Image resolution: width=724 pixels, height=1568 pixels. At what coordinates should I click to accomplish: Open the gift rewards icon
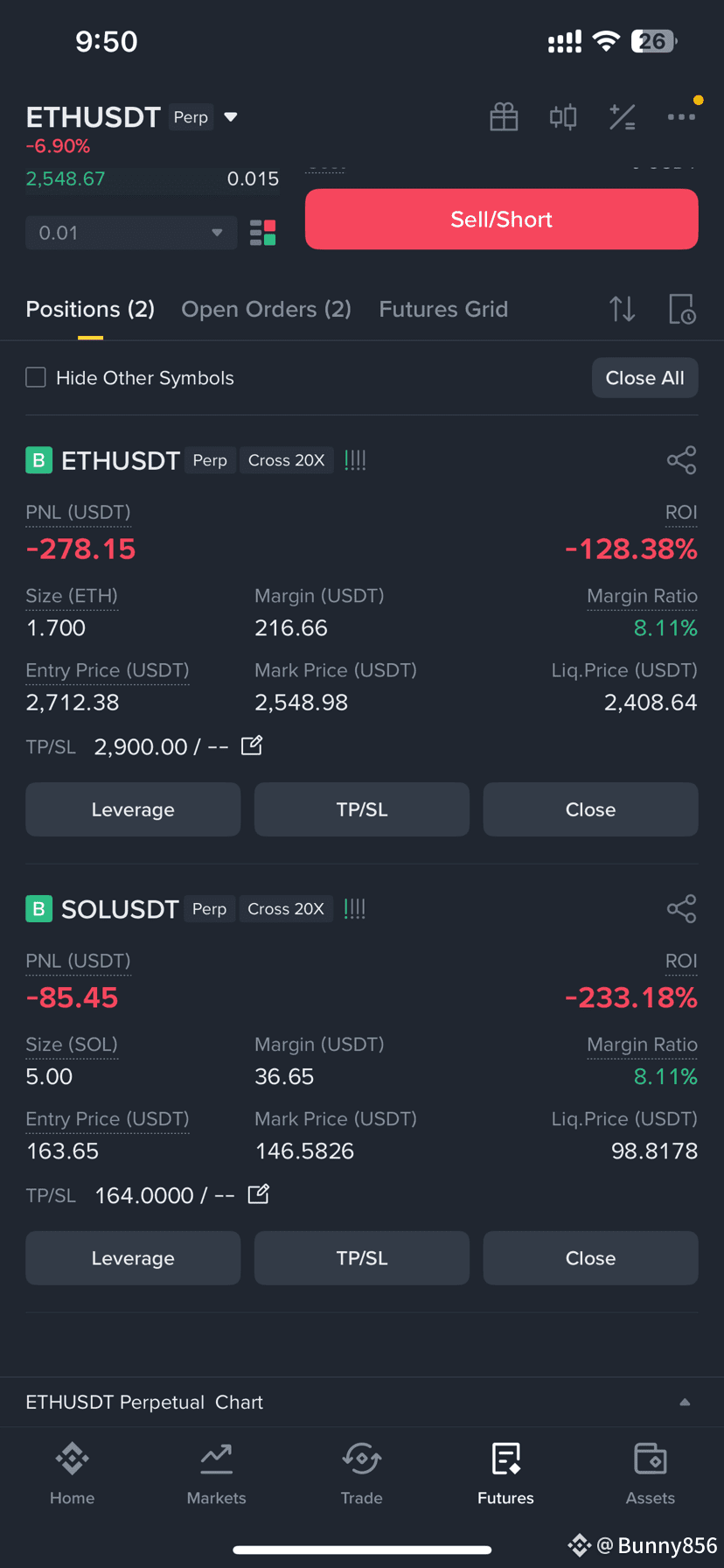click(x=504, y=117)
